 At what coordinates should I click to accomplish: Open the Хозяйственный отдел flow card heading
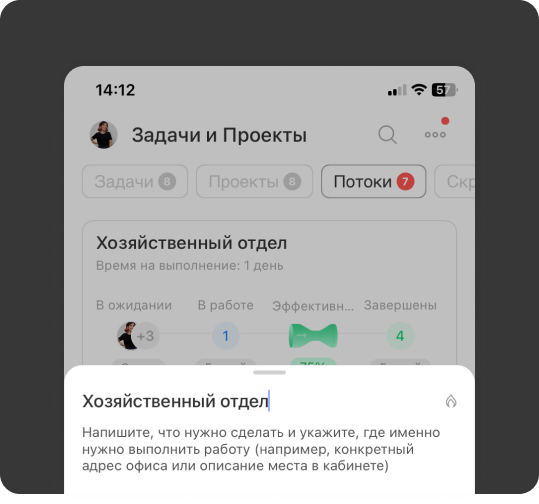[x=191, y=243]
